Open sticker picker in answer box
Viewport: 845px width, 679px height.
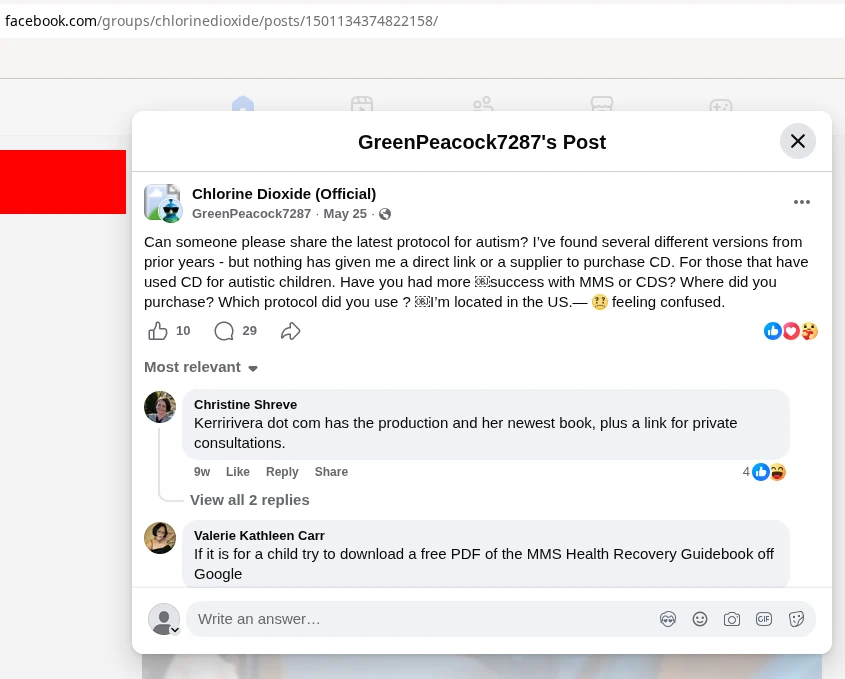[x=796, y=619]
